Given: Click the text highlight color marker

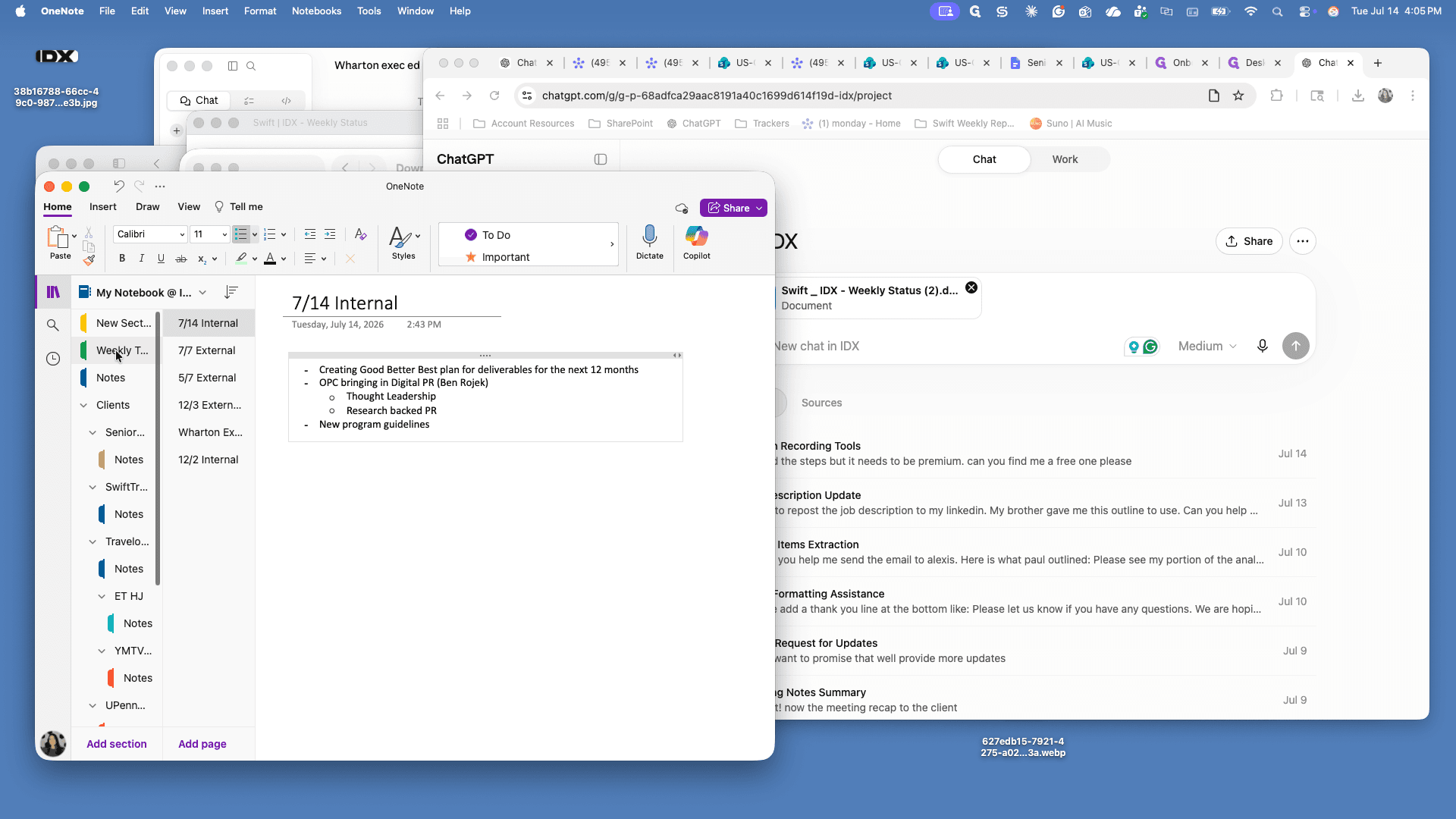Looking at the screenshot, I should coord(241,259).
